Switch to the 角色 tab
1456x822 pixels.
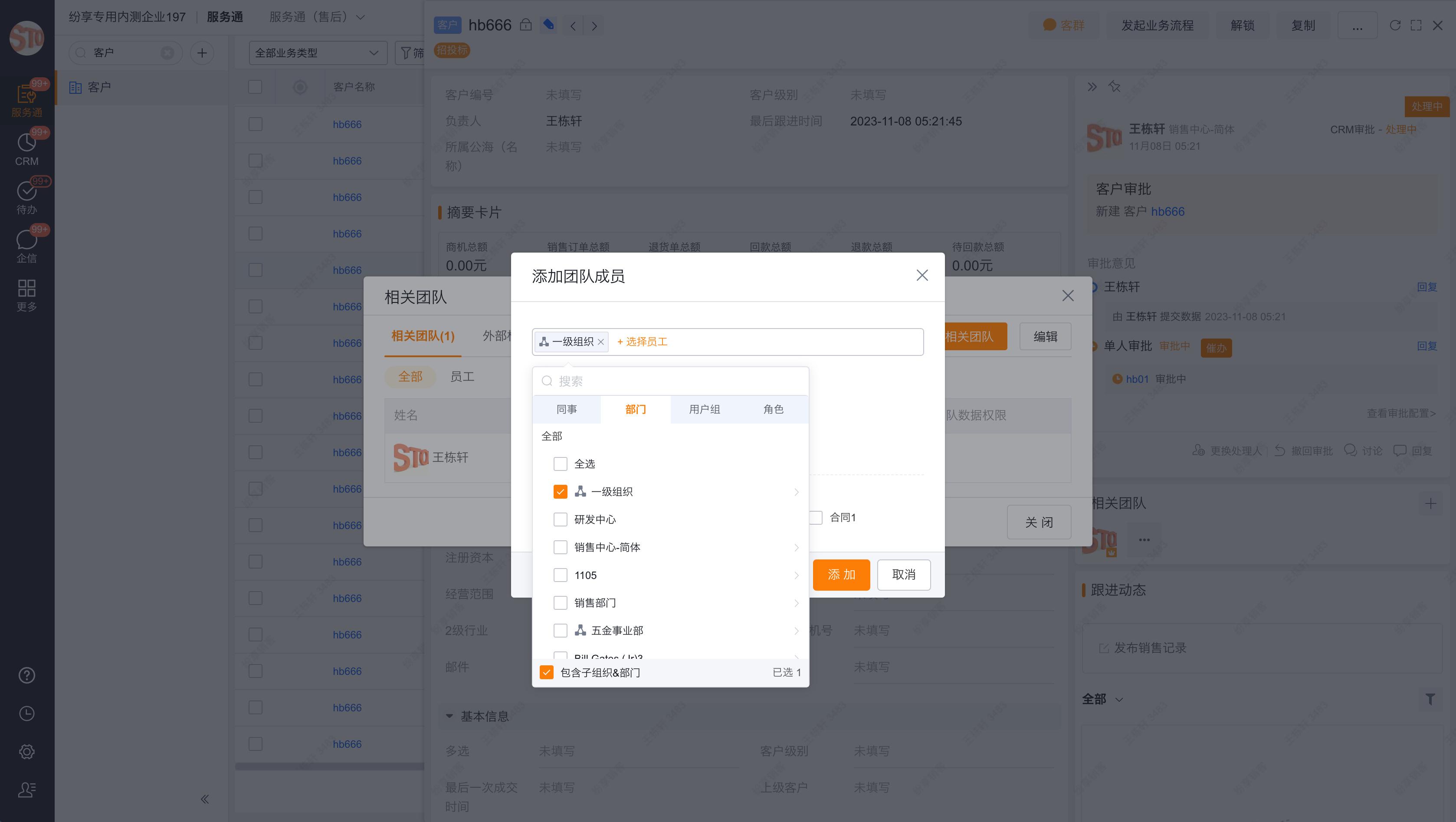click(773, 409)
